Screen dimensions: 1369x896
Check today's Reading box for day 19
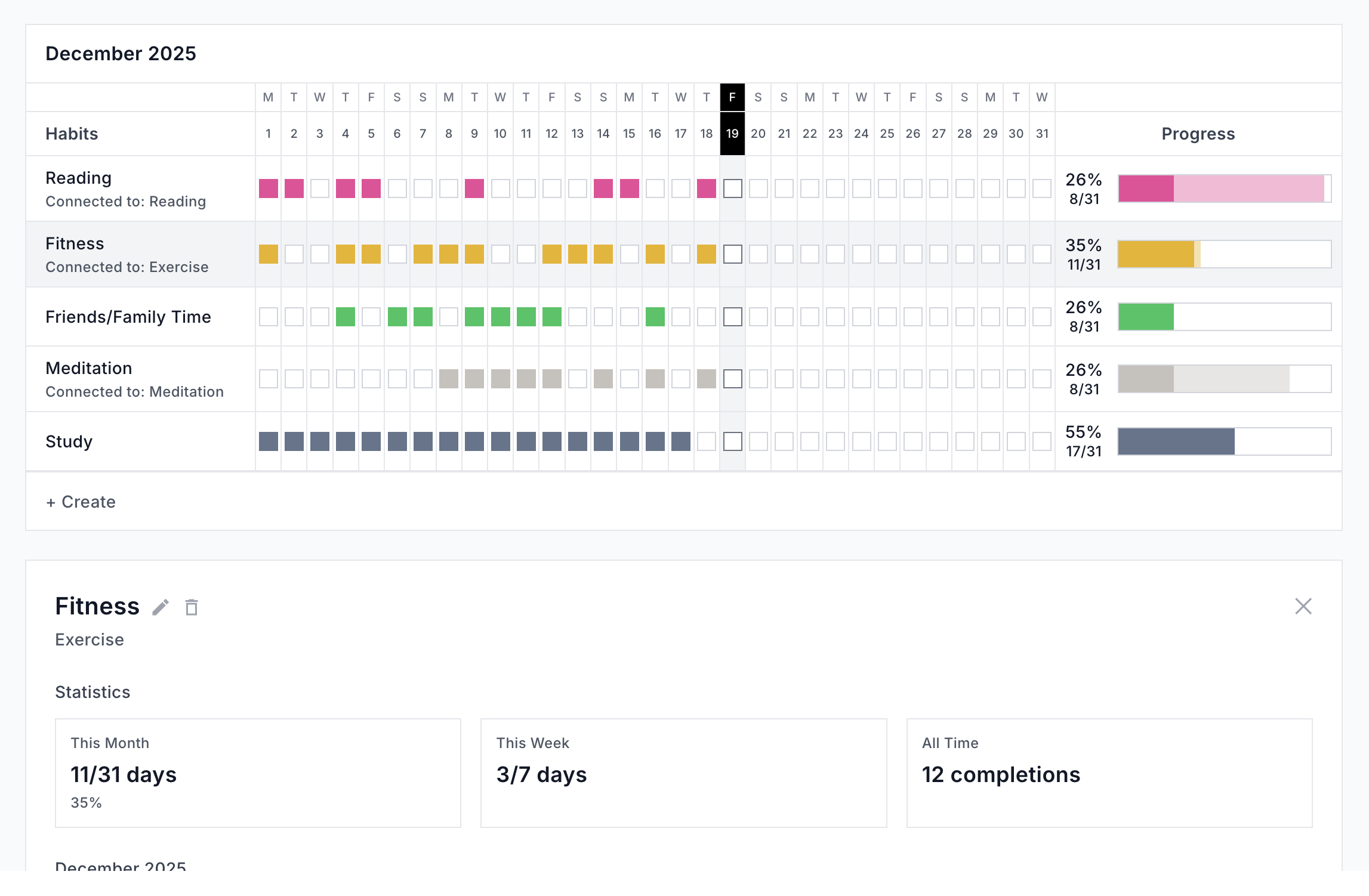tap(732, 189)
